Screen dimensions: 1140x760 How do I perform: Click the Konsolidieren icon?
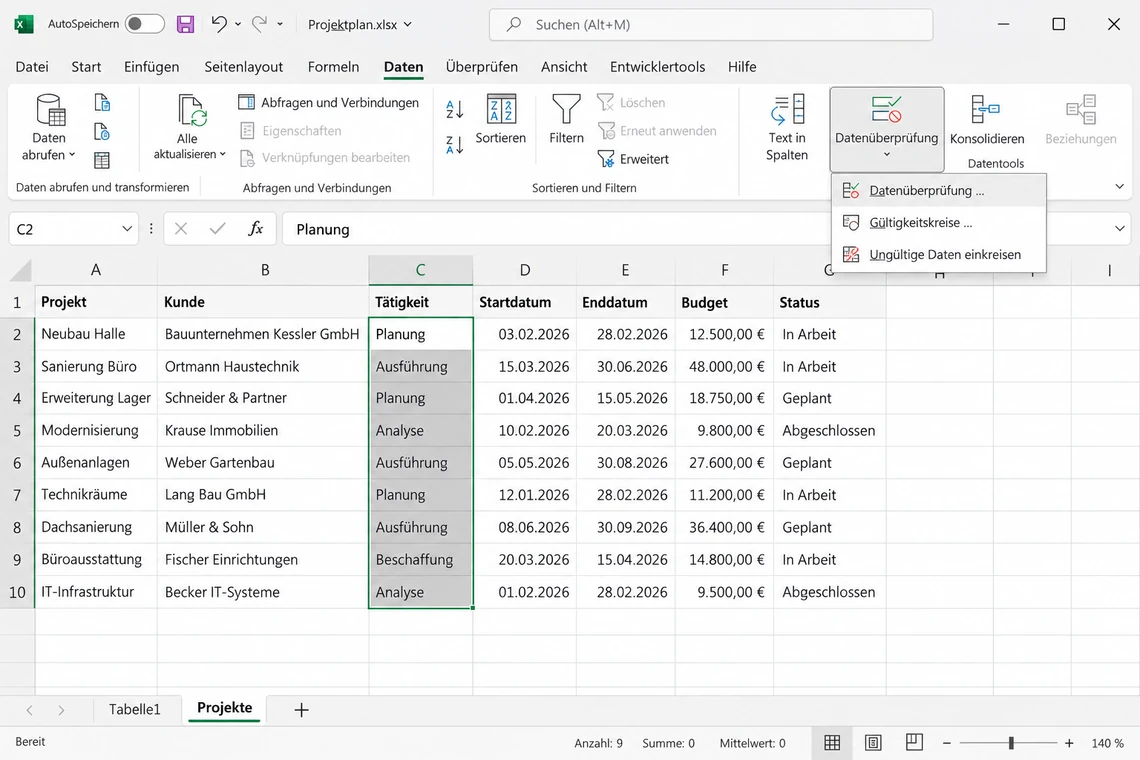(x=986, y=110)
